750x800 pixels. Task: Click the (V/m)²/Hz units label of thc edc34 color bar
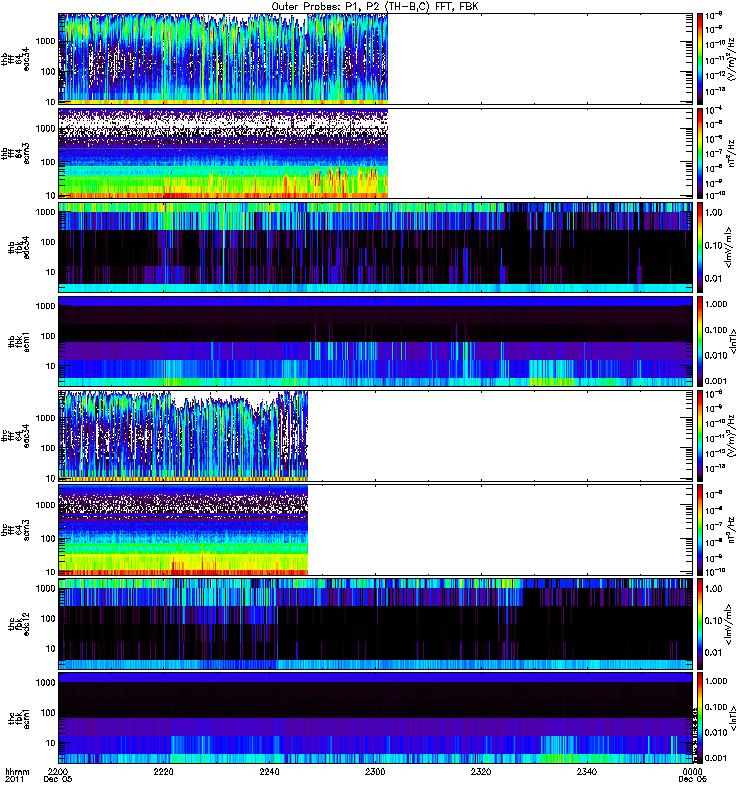point(731,436)
